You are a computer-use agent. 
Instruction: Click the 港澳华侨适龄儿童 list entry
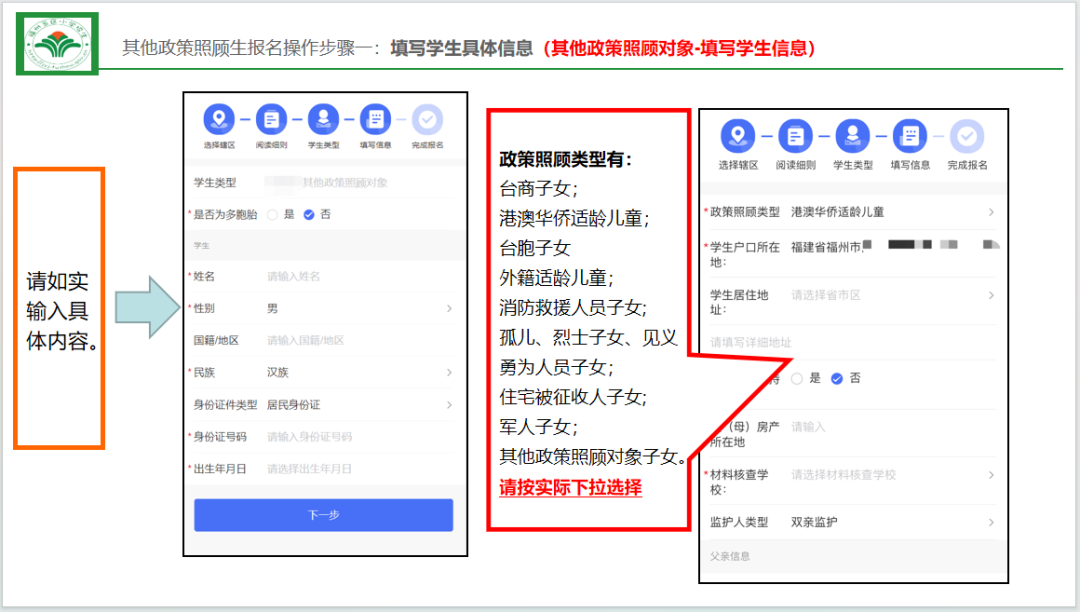tap(574, 218)
